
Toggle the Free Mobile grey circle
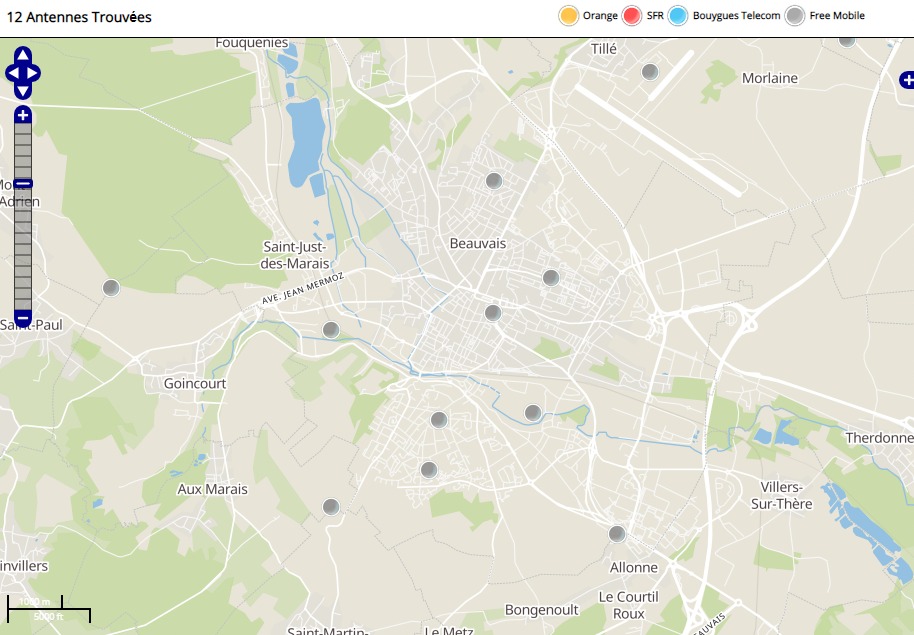click(795, 16)
